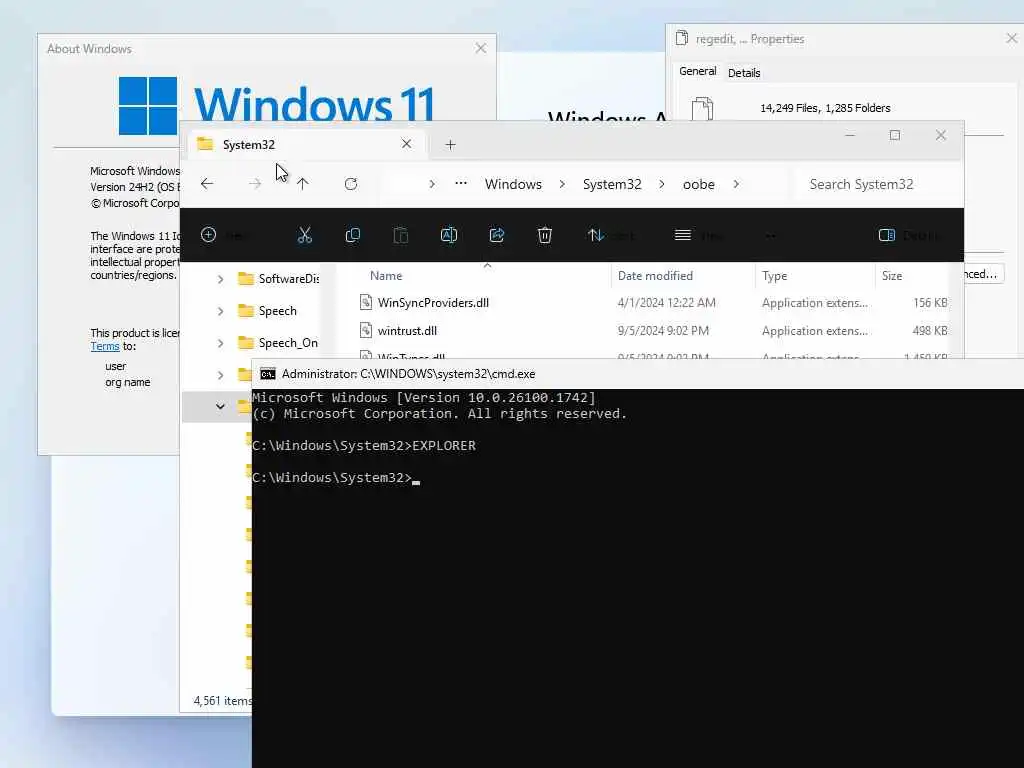Click the Share icon in Explorer toolbar
1024x768 pixels.
point(497,235)
